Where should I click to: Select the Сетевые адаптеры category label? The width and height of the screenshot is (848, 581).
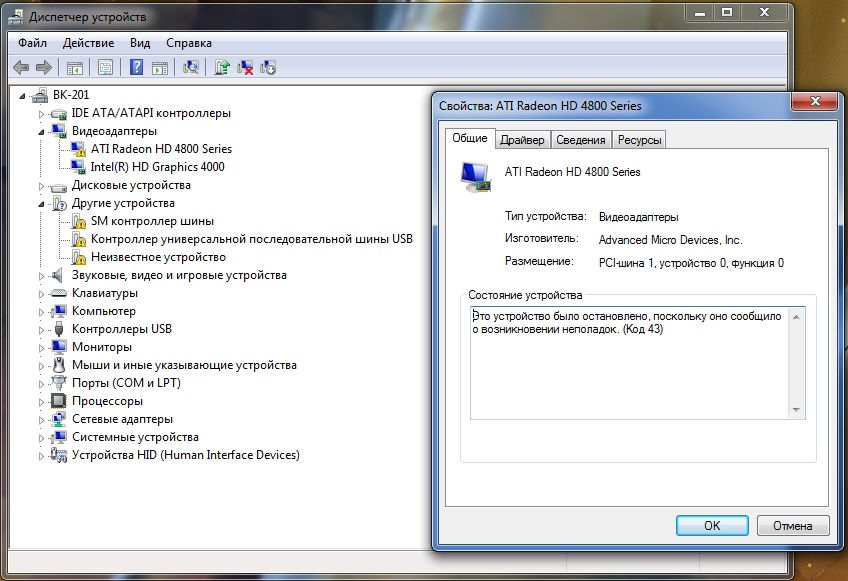(x=122, y=419)
